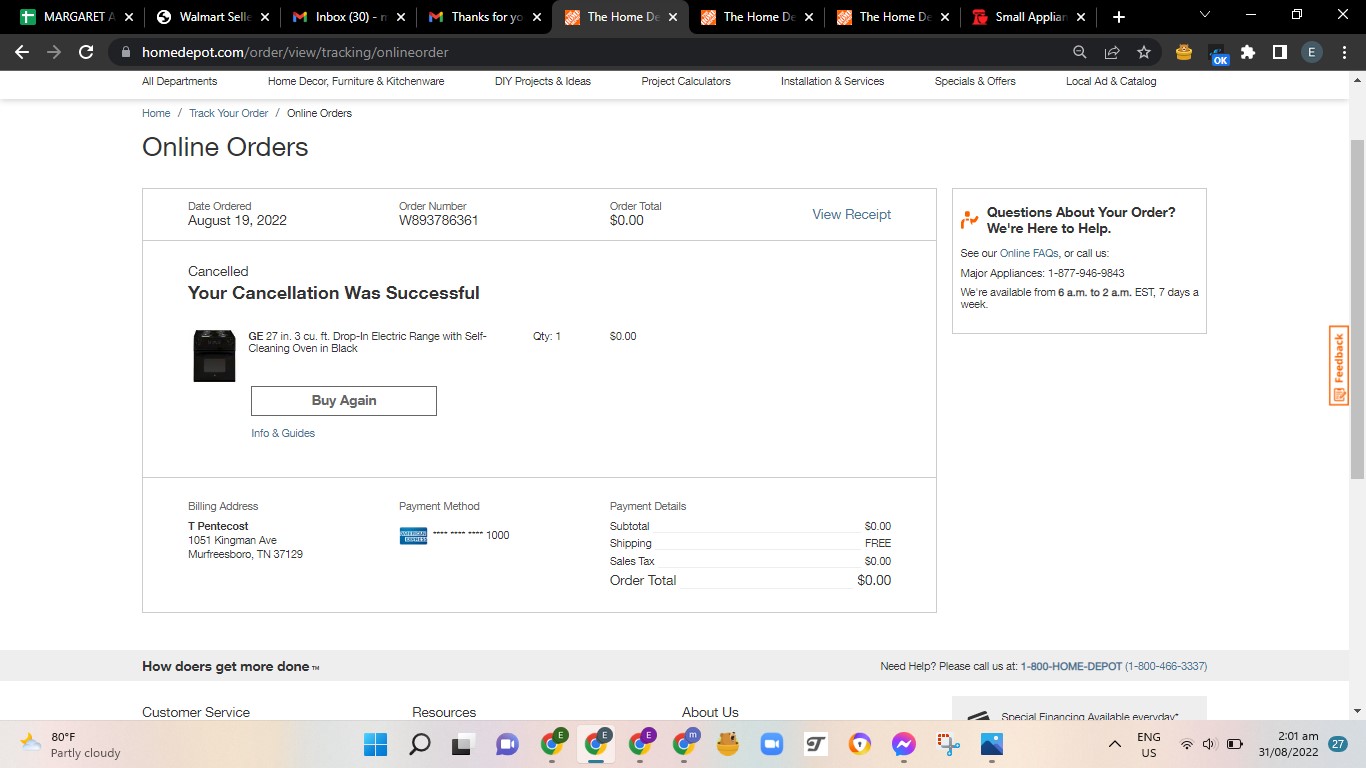The image size is (1366, 768).
Task: Close the Gmail 'Thanks for yo' tab
Action: tap(537, 17)
